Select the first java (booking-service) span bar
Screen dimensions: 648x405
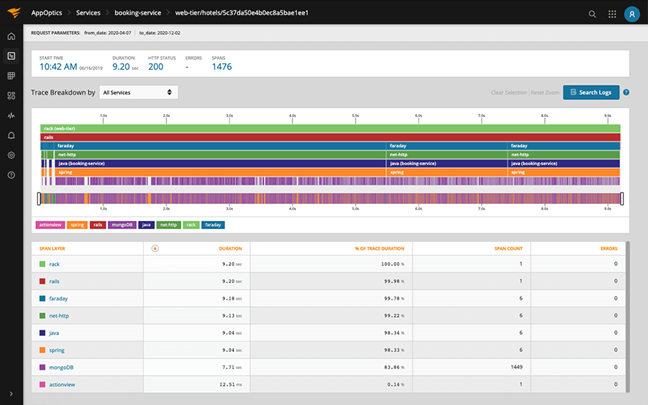click(220, 163)
